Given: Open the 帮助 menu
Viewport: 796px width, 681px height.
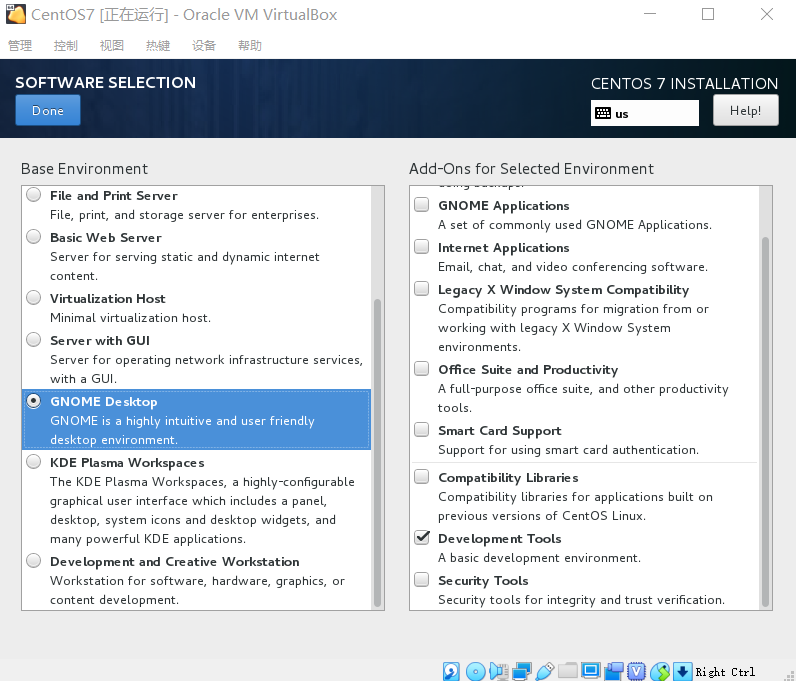Looking at the screenshot, I should tap(250, 46).
